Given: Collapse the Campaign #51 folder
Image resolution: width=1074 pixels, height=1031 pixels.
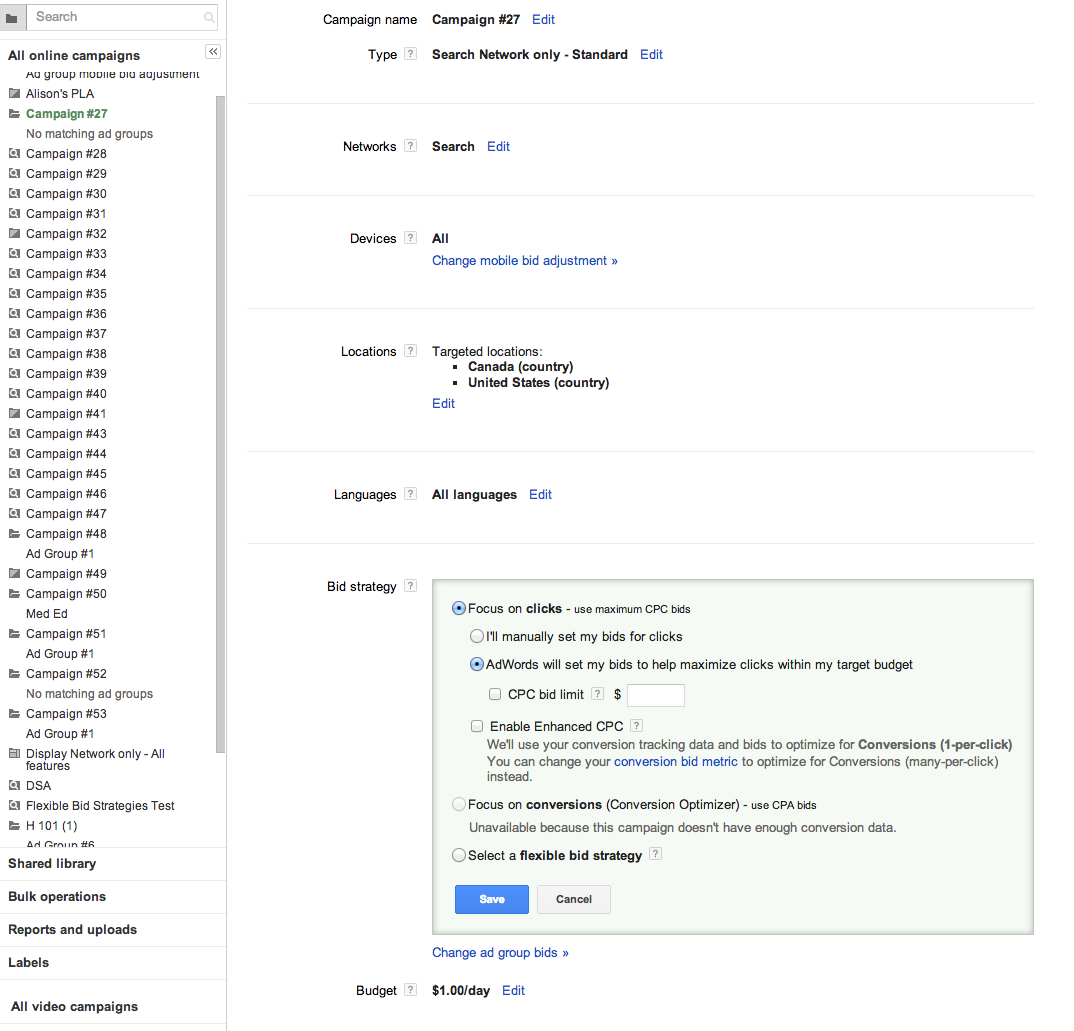Looking at the screenshot, I should [x=14, y=634].
